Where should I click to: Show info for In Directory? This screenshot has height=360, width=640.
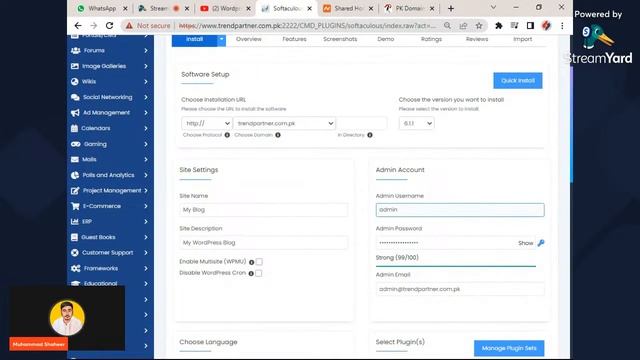tap(370, 135)
